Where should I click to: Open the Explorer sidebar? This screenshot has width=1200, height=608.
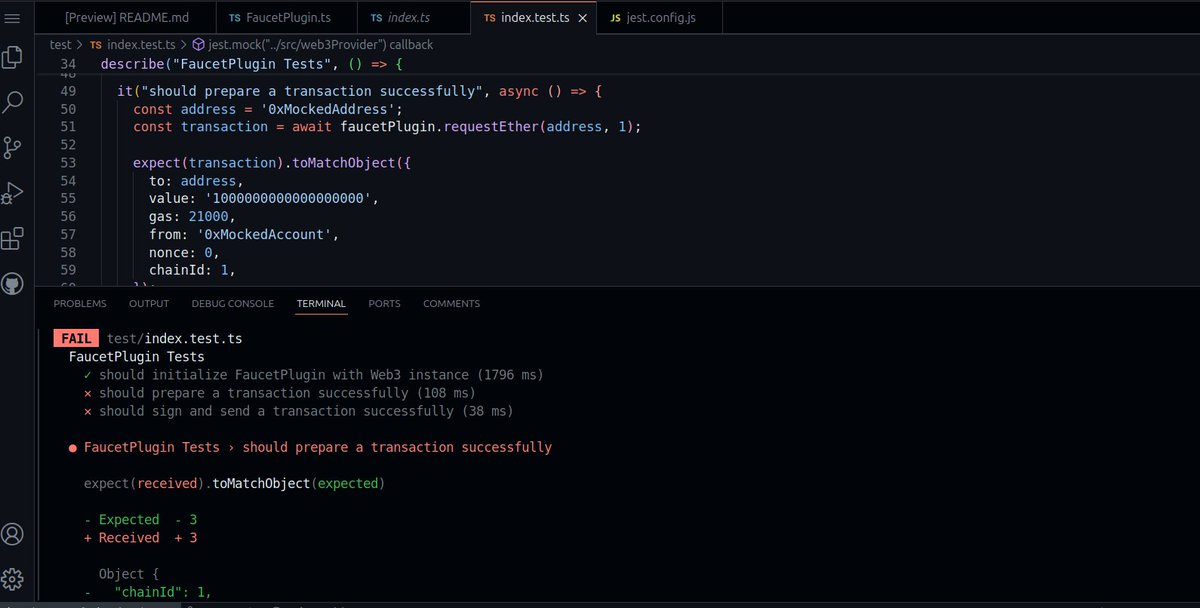coord(13,58)
